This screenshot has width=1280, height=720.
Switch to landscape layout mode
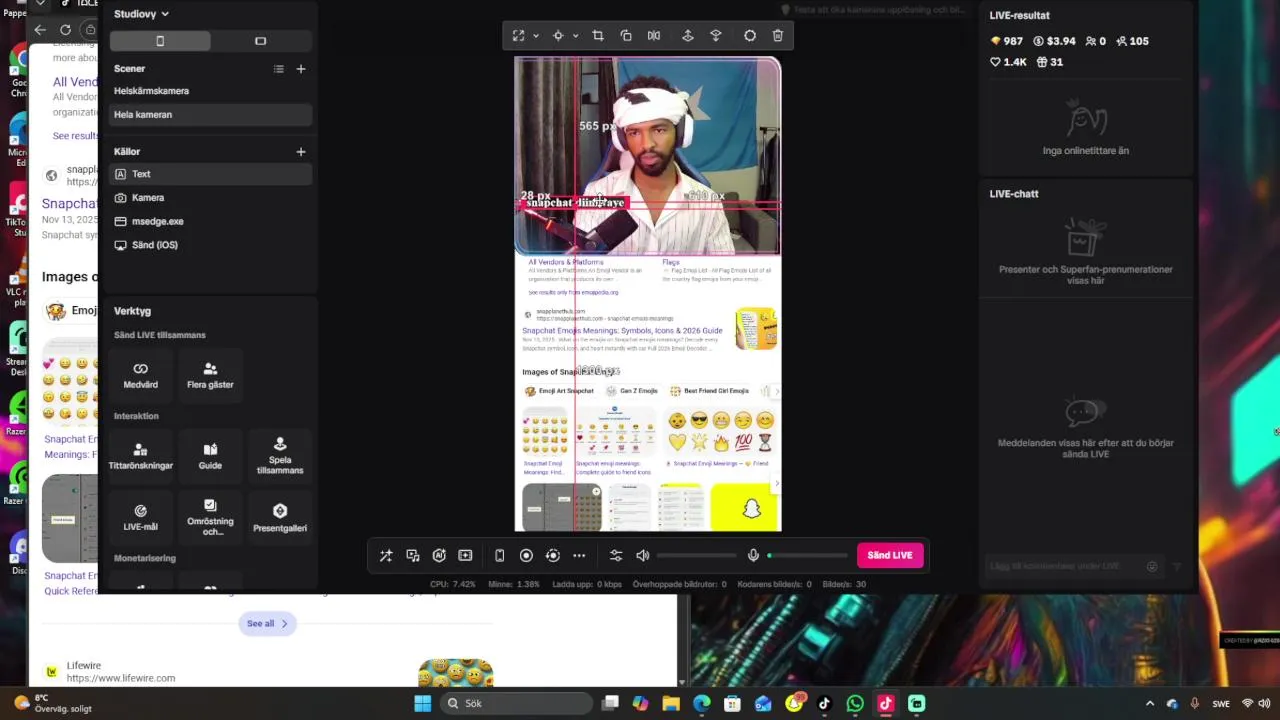(x=261, y=41)
